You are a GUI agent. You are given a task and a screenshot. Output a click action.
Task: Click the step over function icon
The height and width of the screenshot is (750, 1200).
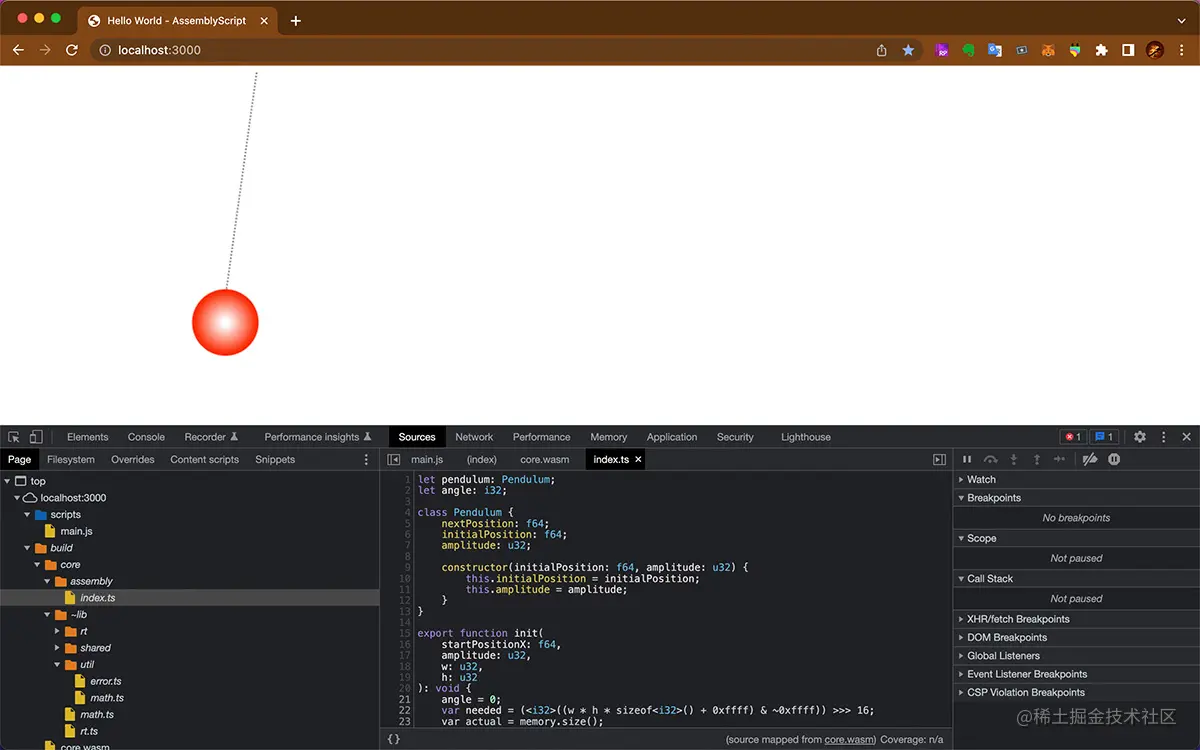click(990, 459)
